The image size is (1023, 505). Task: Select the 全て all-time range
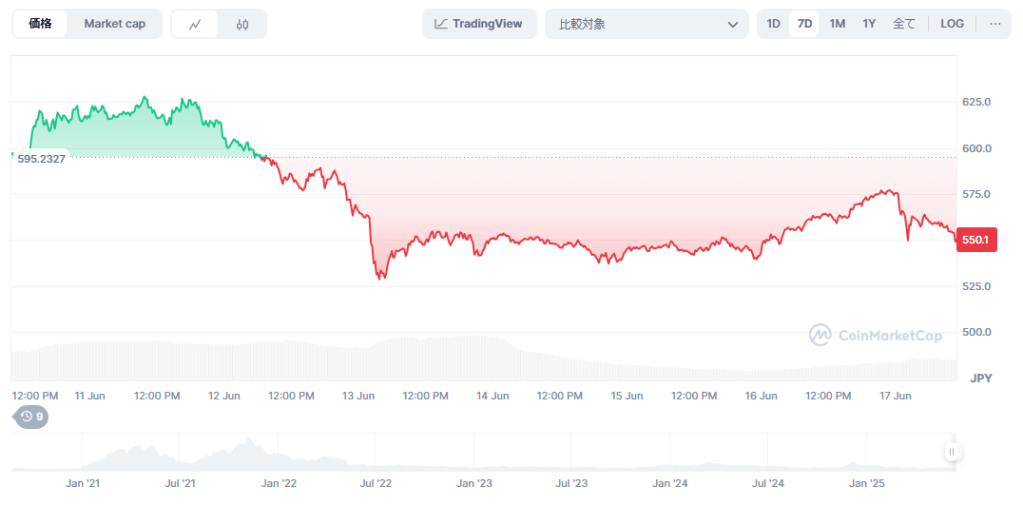(903, 24)
